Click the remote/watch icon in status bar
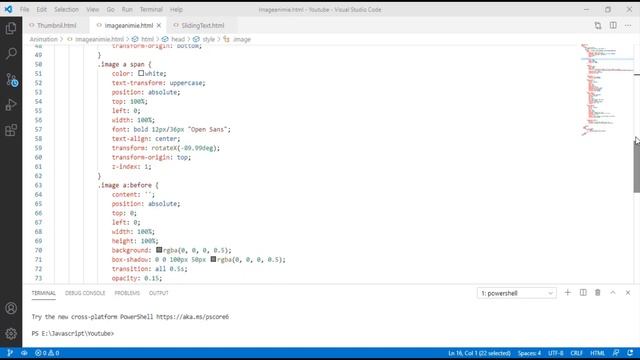 [24, 353]
